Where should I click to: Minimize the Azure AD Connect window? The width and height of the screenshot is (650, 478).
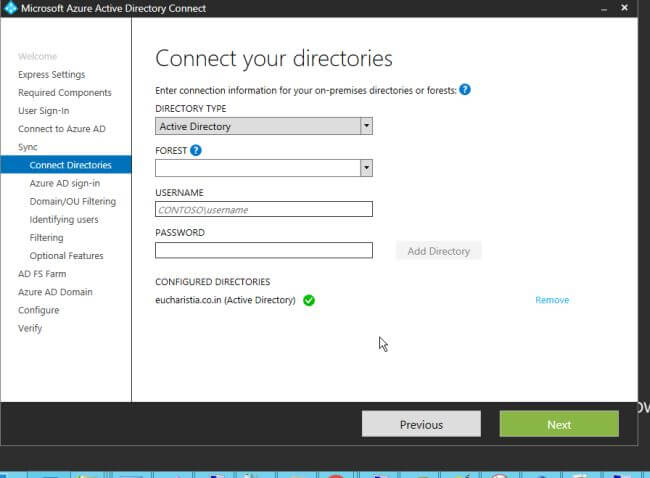coord(604,8)
